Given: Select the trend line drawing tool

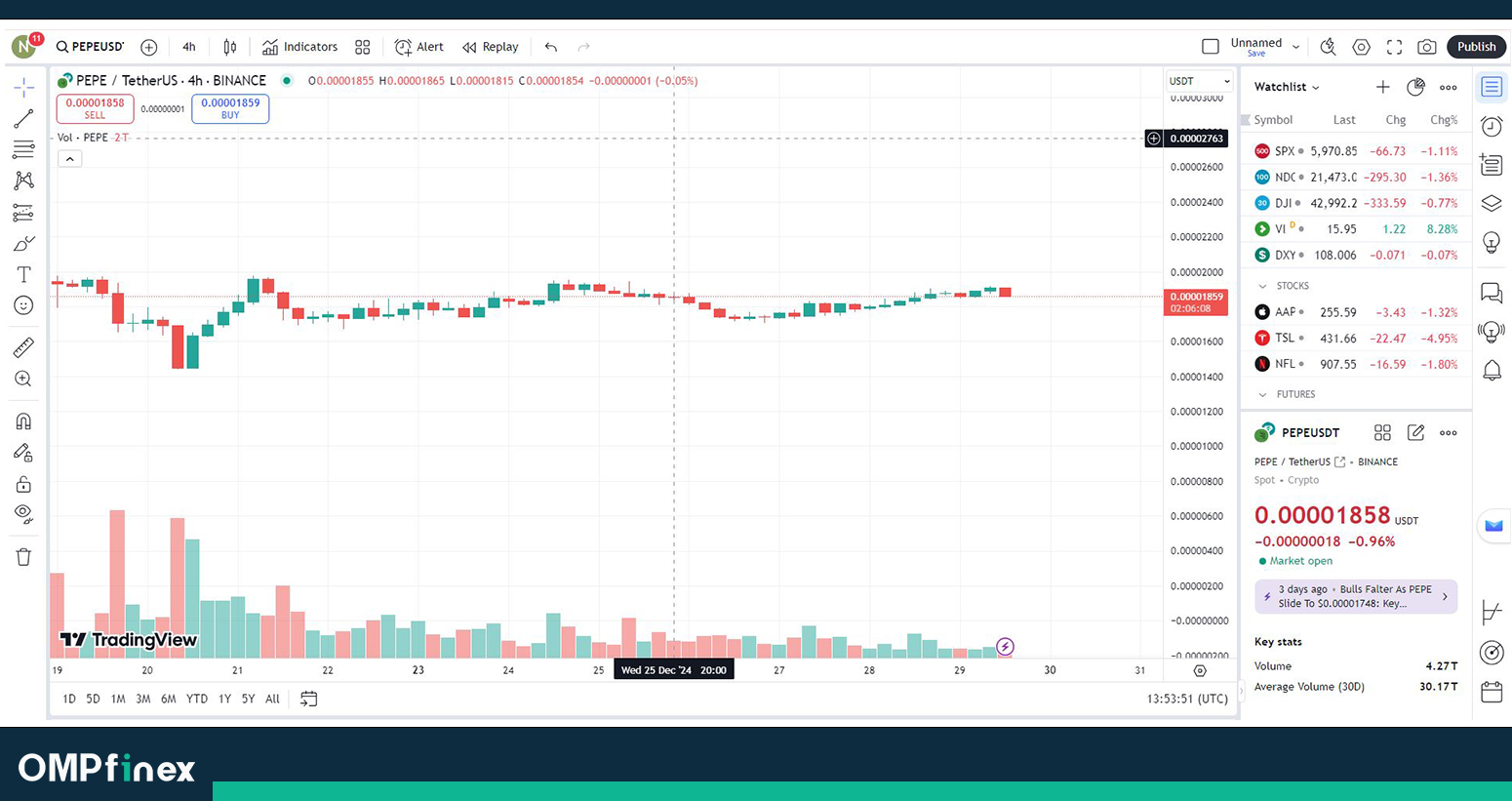Looking at the screenshot, I should tap(23, 119).
